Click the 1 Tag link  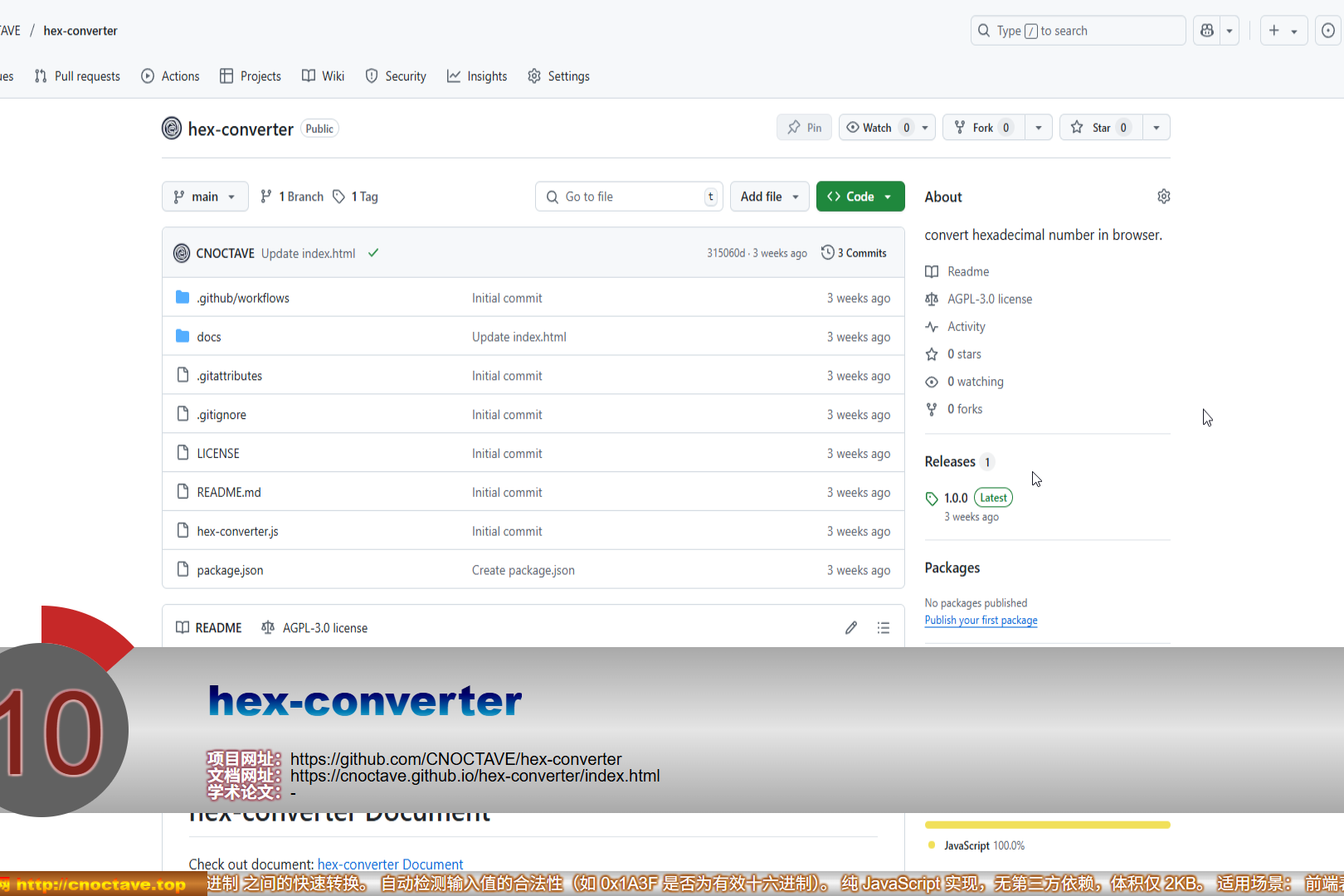(356, 197)
